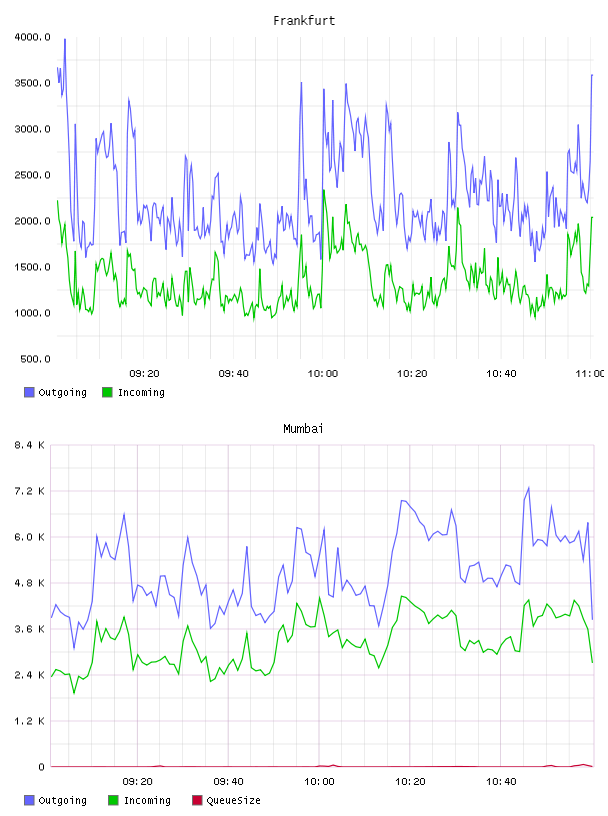
Task: Click the Outgoing legend label under Frankfurt
Action: [x=62, y=392]
